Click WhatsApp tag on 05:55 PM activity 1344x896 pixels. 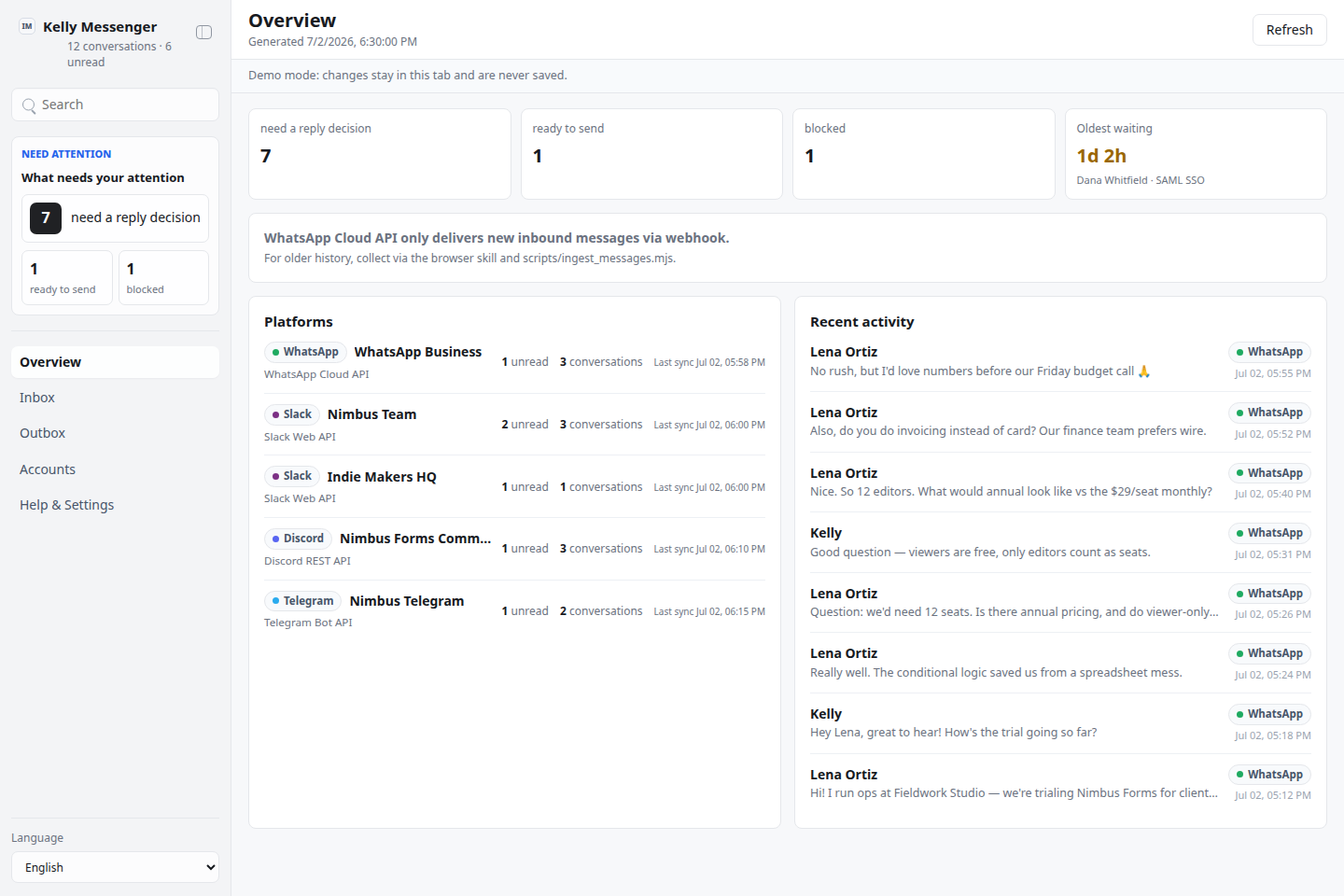(x=1269, y=352)
